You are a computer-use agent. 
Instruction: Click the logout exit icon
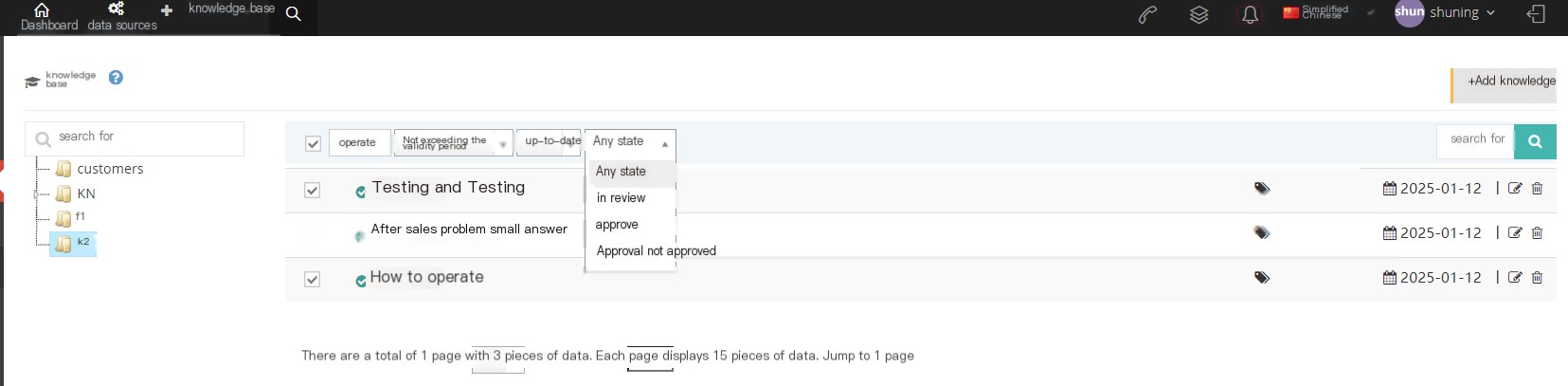coord(1537,13)
